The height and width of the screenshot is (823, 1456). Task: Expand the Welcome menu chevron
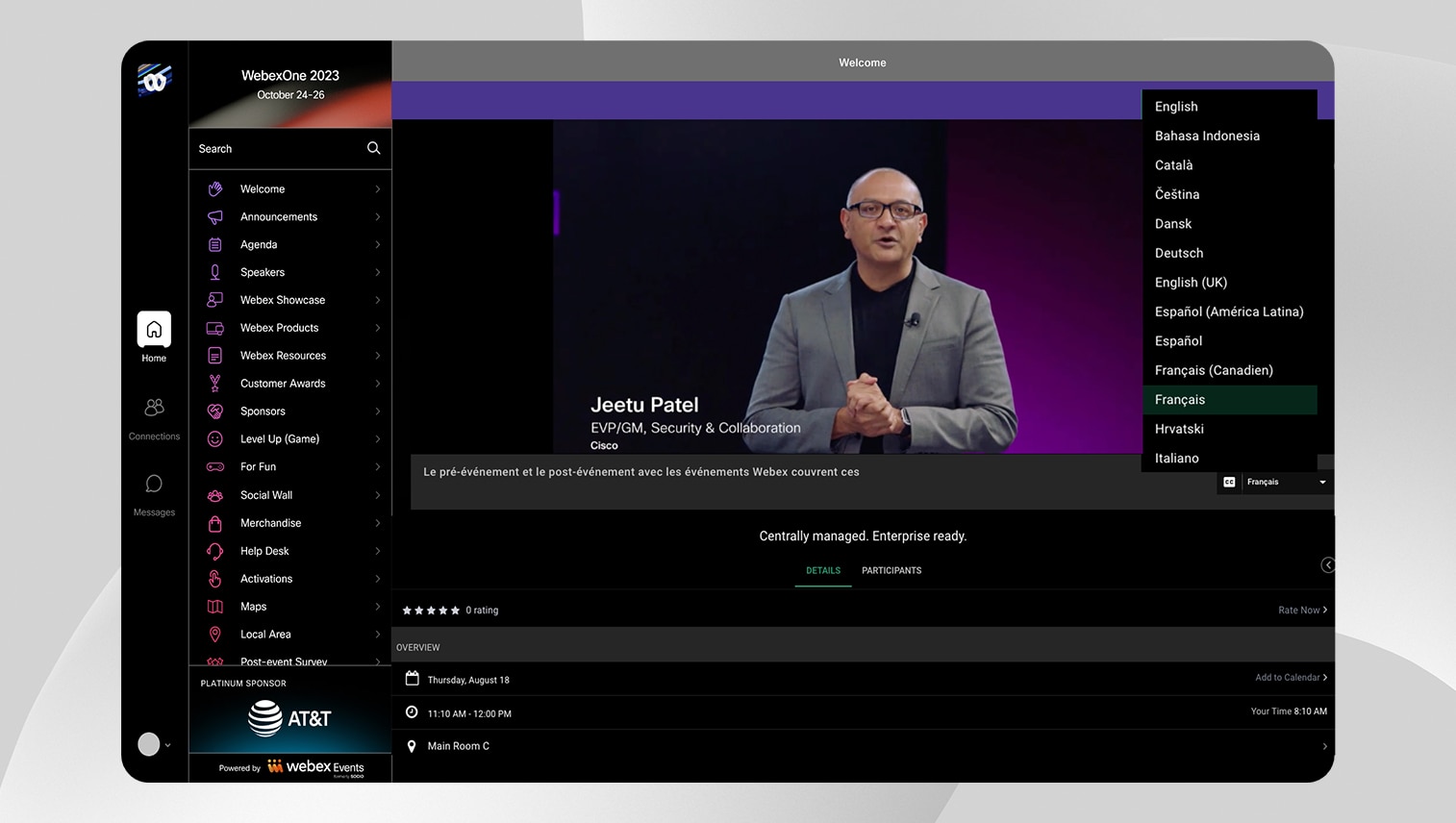pos(378,189)
